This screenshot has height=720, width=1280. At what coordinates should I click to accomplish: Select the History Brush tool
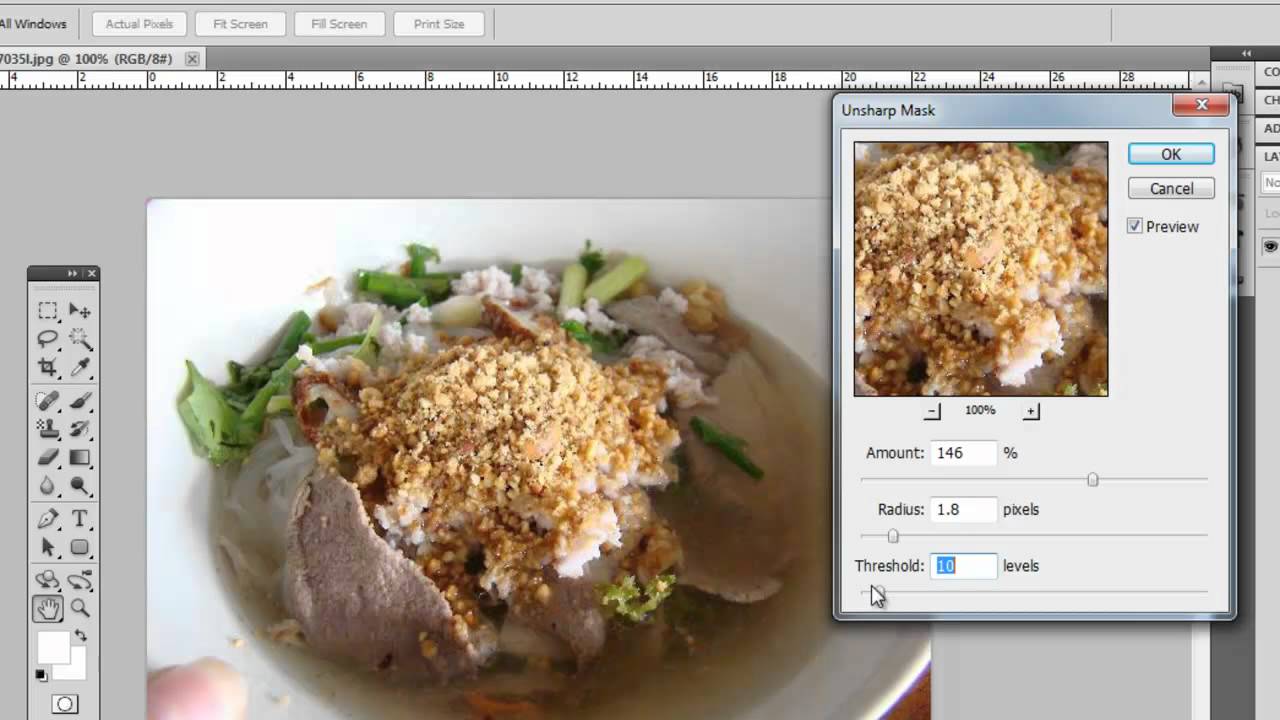[80, 429]
